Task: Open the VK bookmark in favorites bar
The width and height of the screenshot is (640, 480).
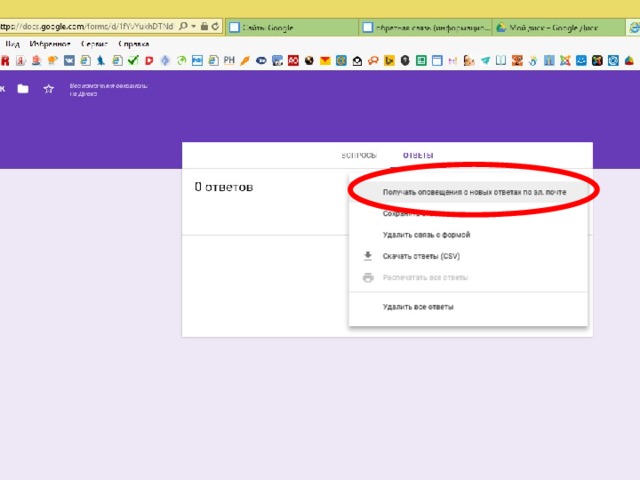Action: (70, 61)
